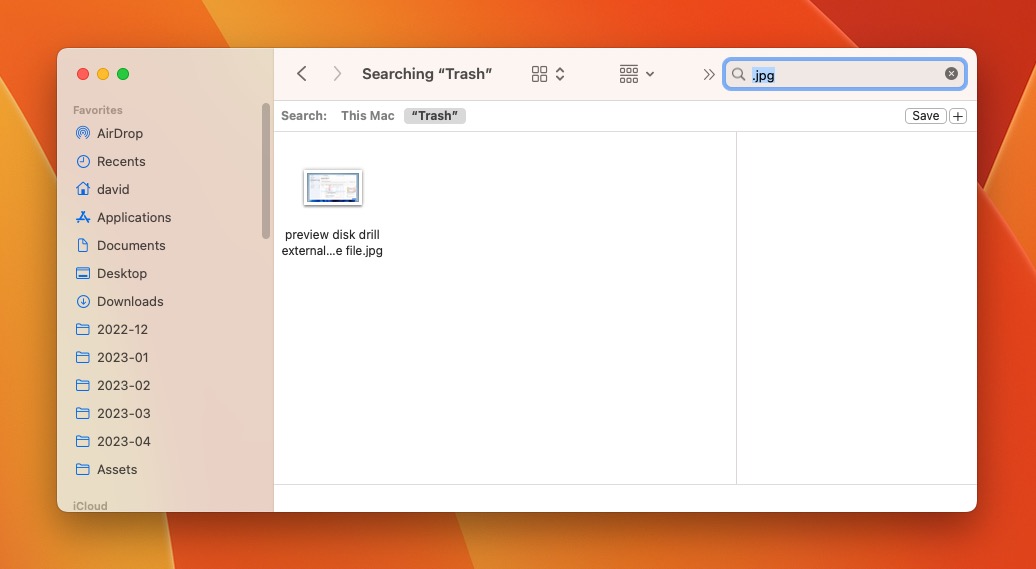
Task: Open the 2022-12 folder
Action: [x=122, y=329]
